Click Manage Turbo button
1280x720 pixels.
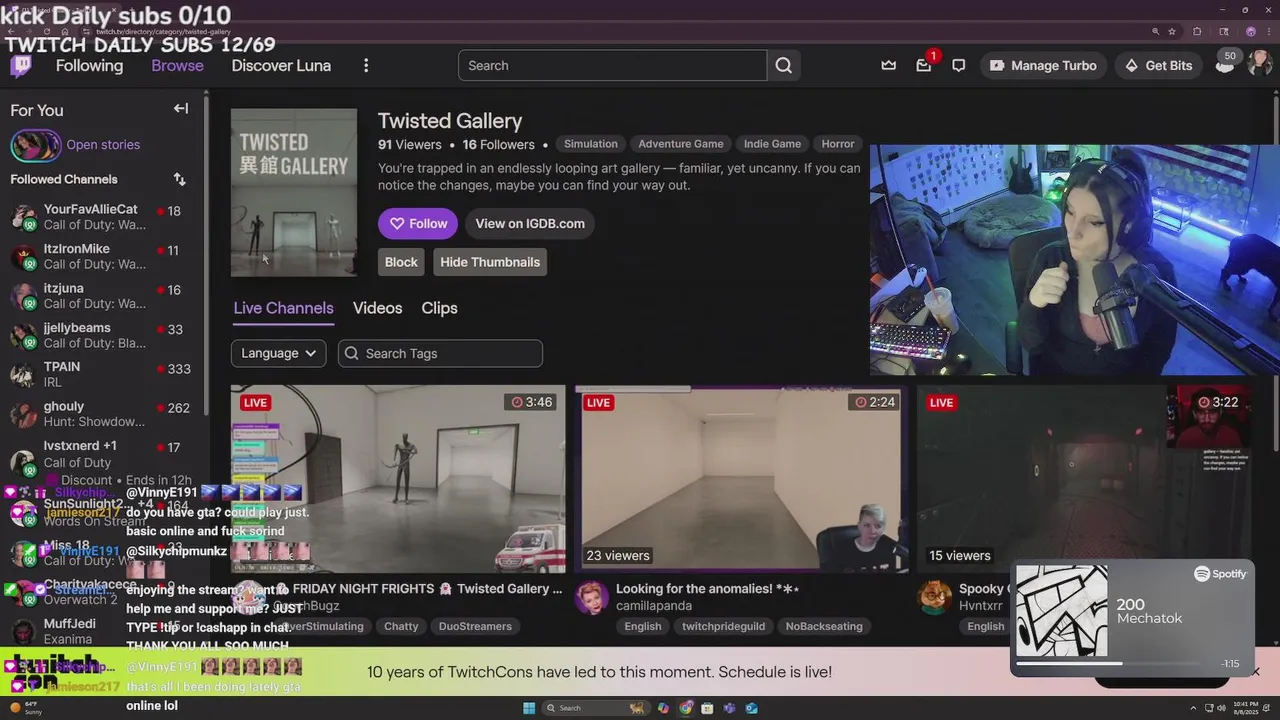(1043, 65)
